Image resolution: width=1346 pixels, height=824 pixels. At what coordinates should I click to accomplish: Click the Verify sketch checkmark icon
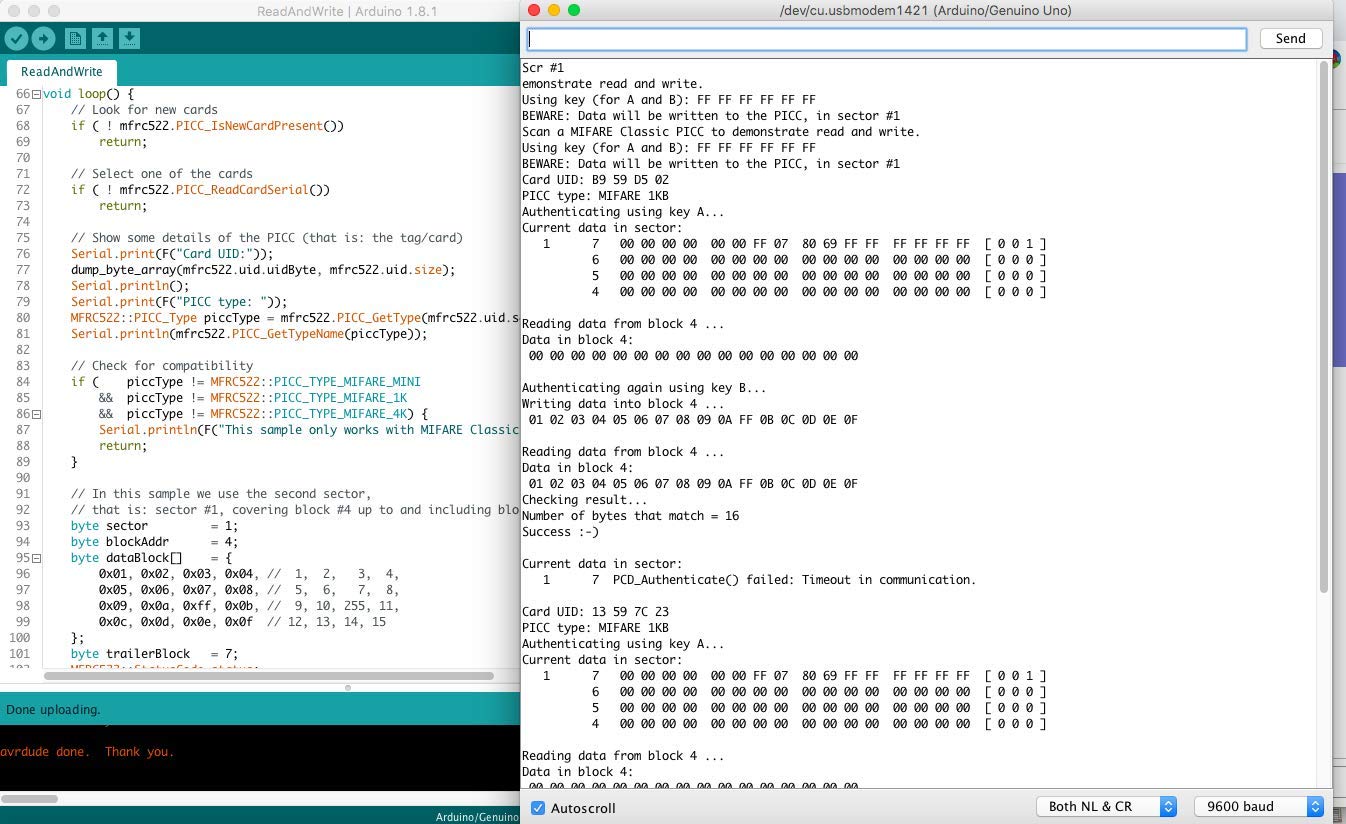point(16,39)
